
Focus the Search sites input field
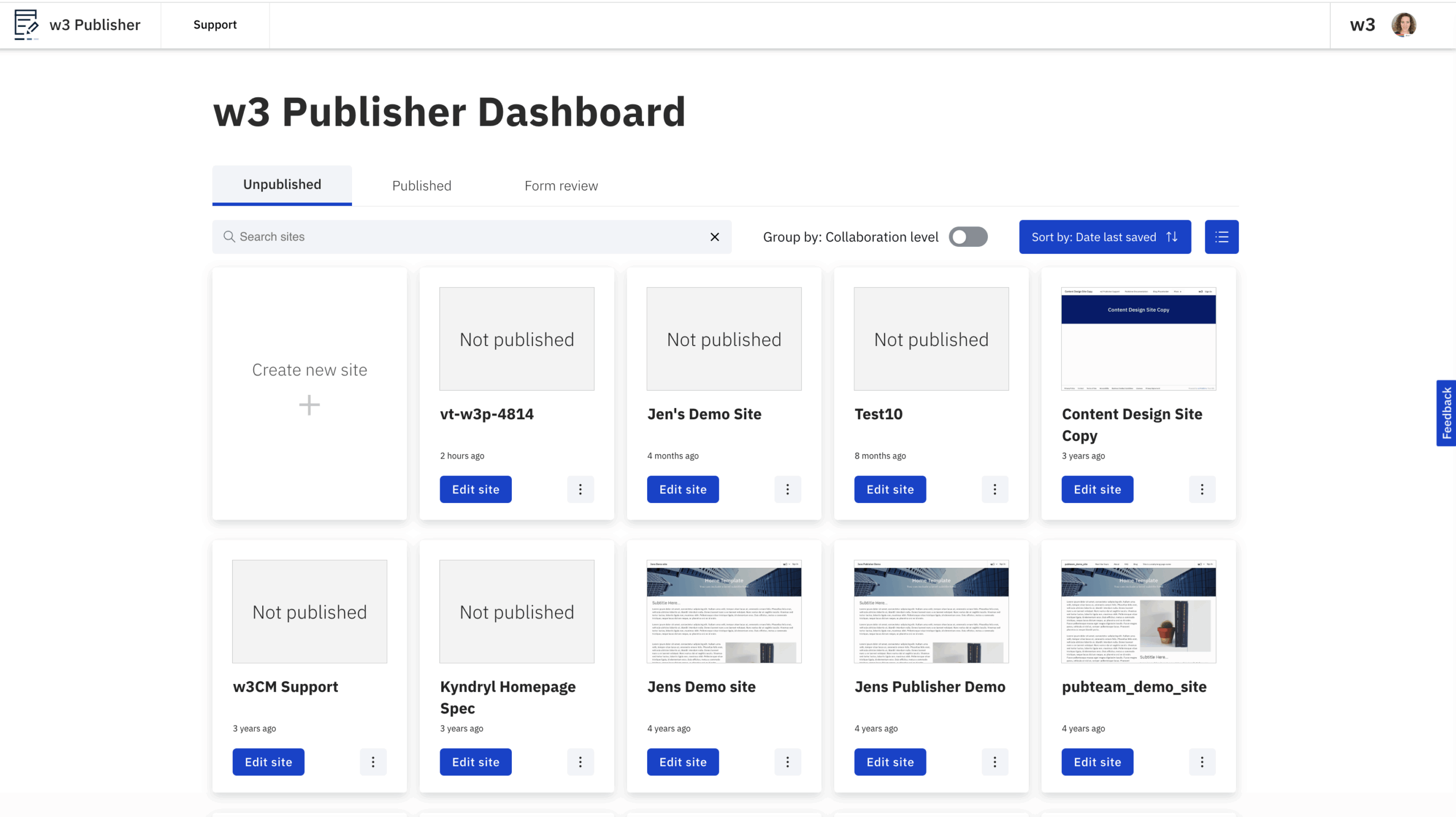point(471,237)
